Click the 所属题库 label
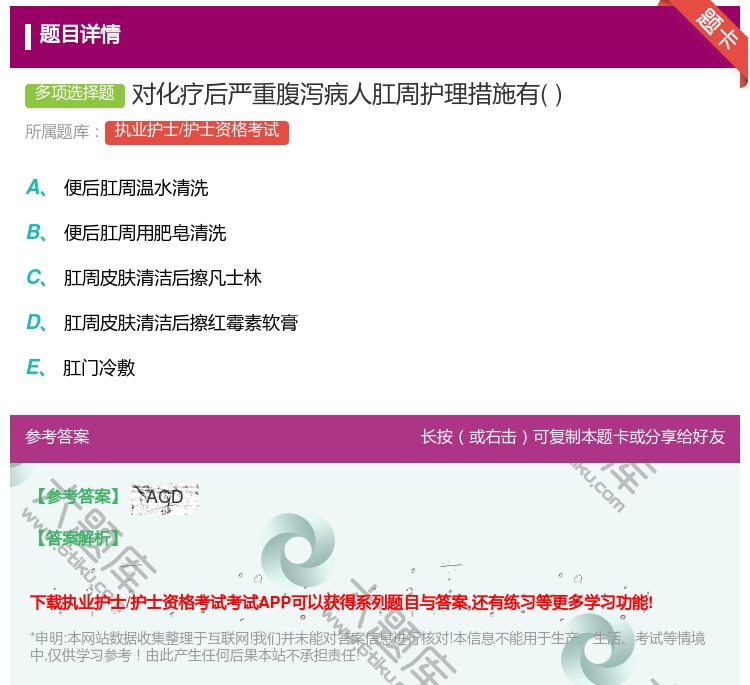This screenshot has width=750, height=685. coord(62,132)
